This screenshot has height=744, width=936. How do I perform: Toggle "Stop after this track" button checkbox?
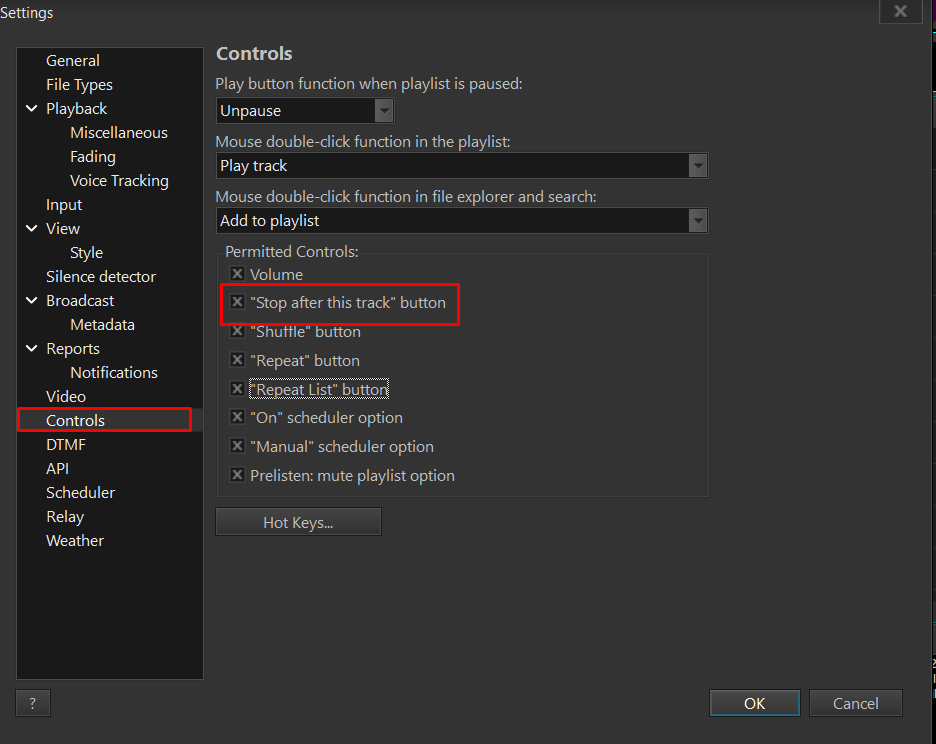coord(237,302)
